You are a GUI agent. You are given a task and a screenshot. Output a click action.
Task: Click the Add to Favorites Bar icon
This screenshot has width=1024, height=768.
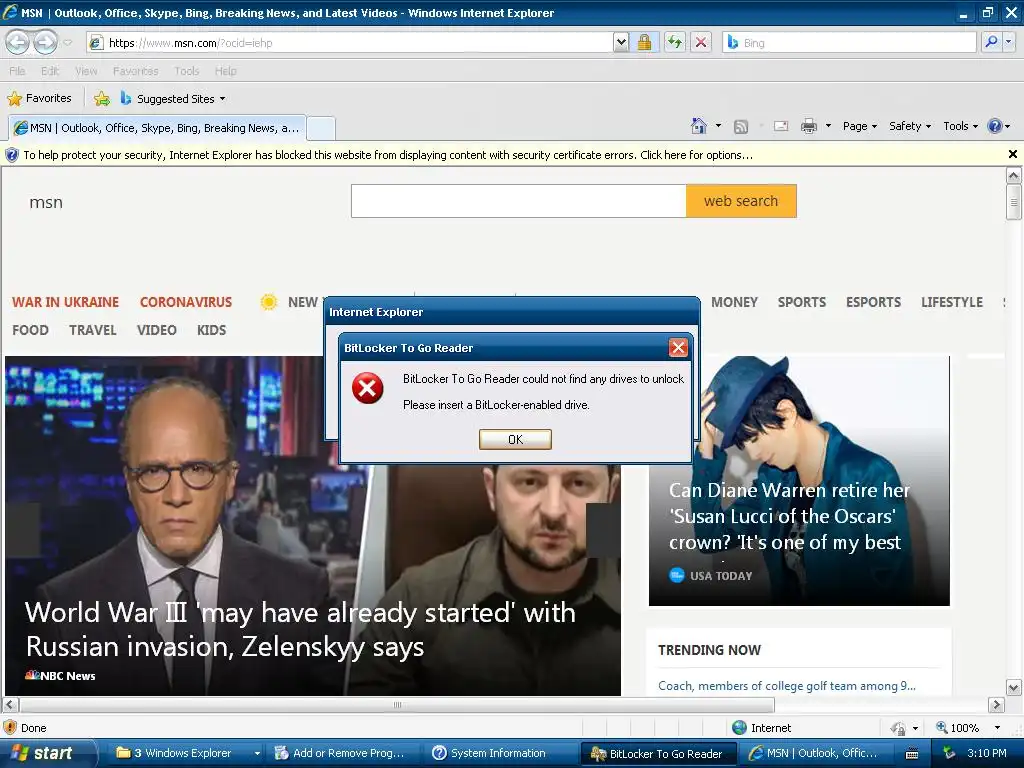102,99
